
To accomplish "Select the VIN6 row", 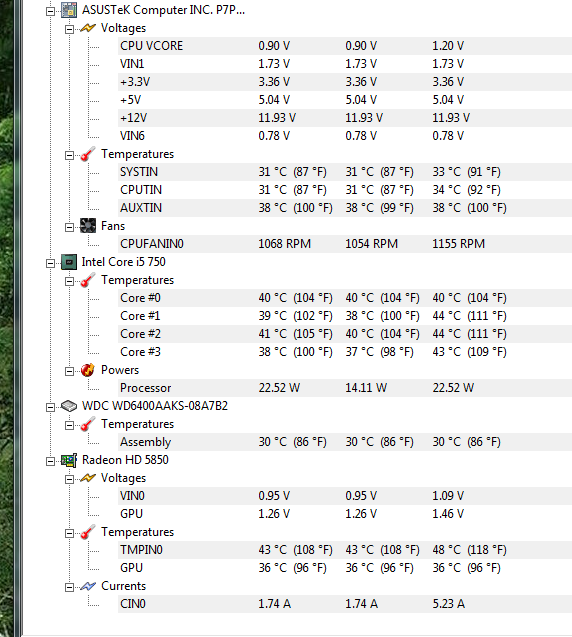I will click(345, 136).
